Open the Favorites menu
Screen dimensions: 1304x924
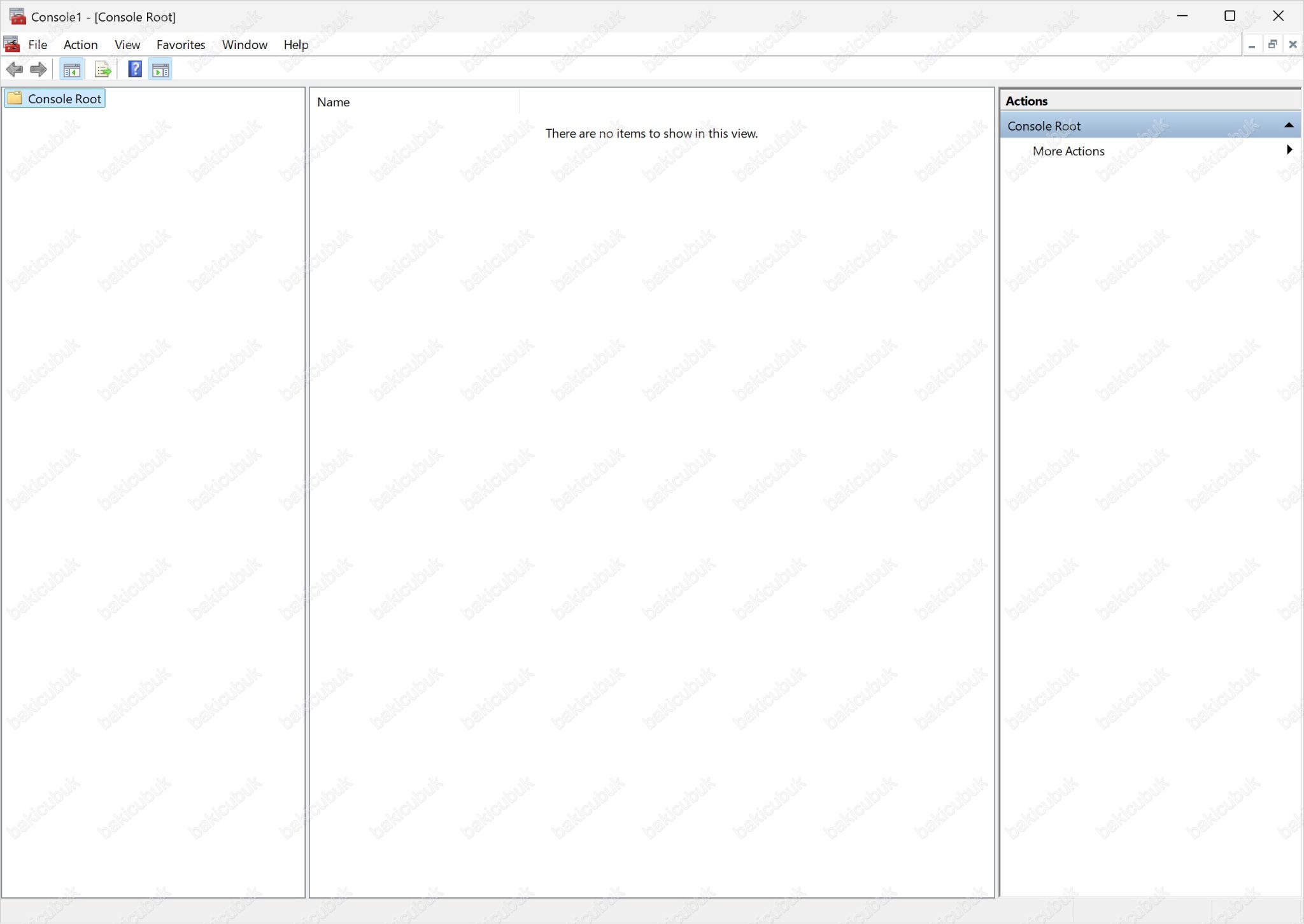(181, 45)
